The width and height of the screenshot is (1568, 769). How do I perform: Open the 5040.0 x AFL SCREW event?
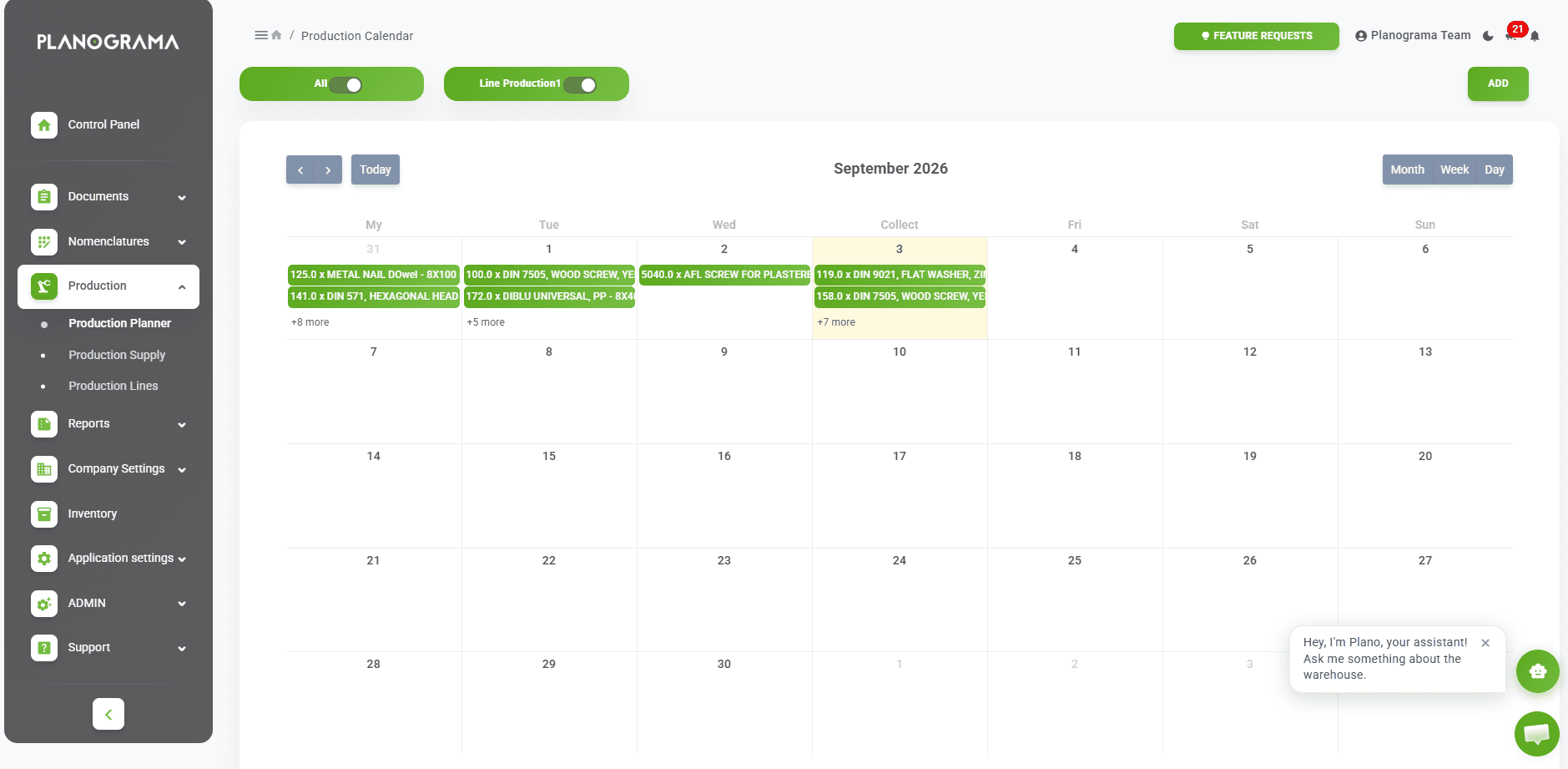click(x=725, y=275)
